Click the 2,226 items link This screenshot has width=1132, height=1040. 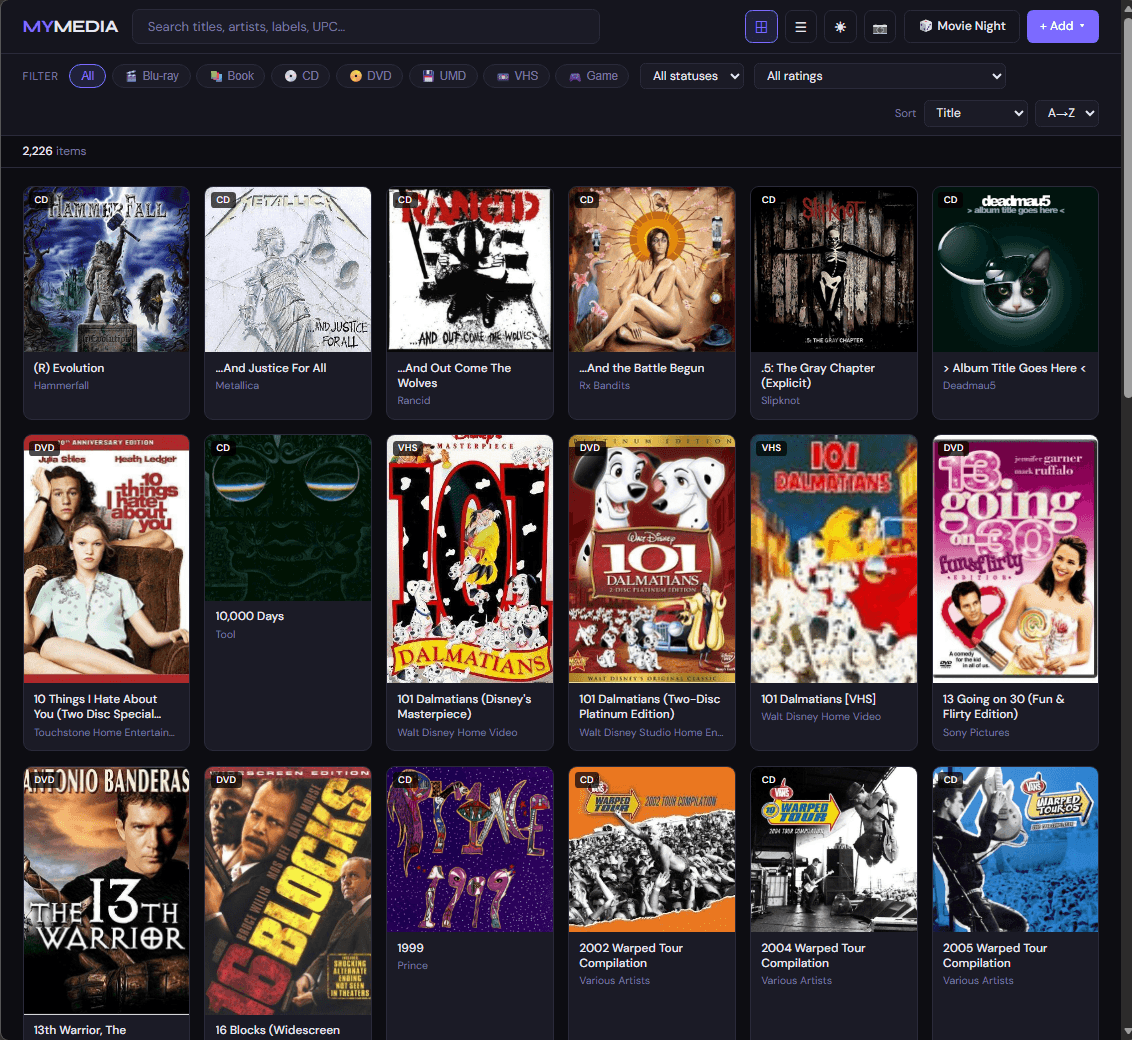(x=54, y=150)
